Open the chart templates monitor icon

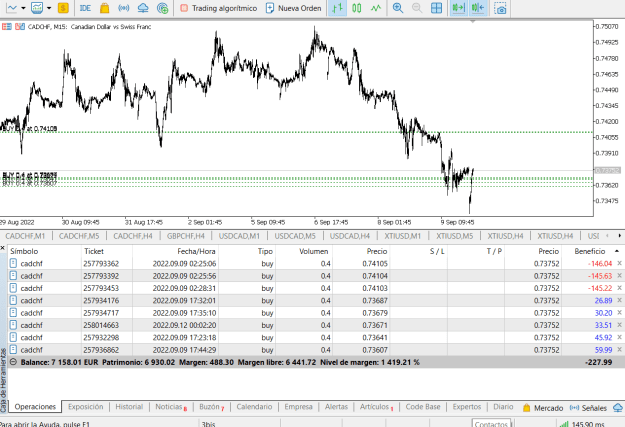point(37,8)
